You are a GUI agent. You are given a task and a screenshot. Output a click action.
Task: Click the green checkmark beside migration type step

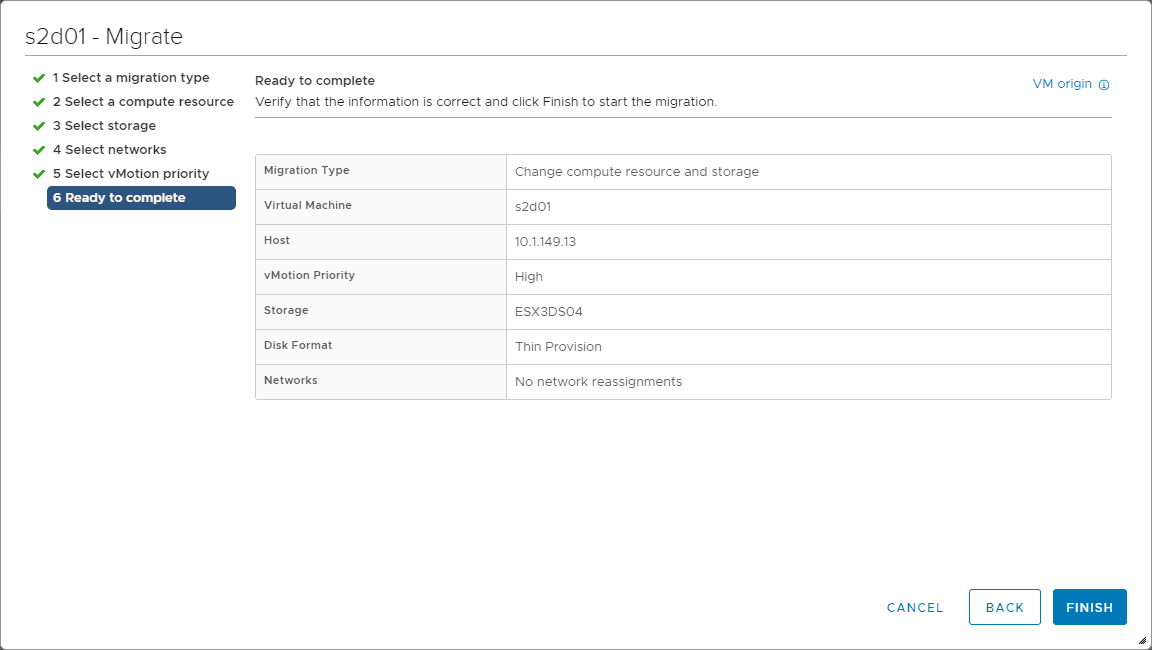click(x=39, y=78)
